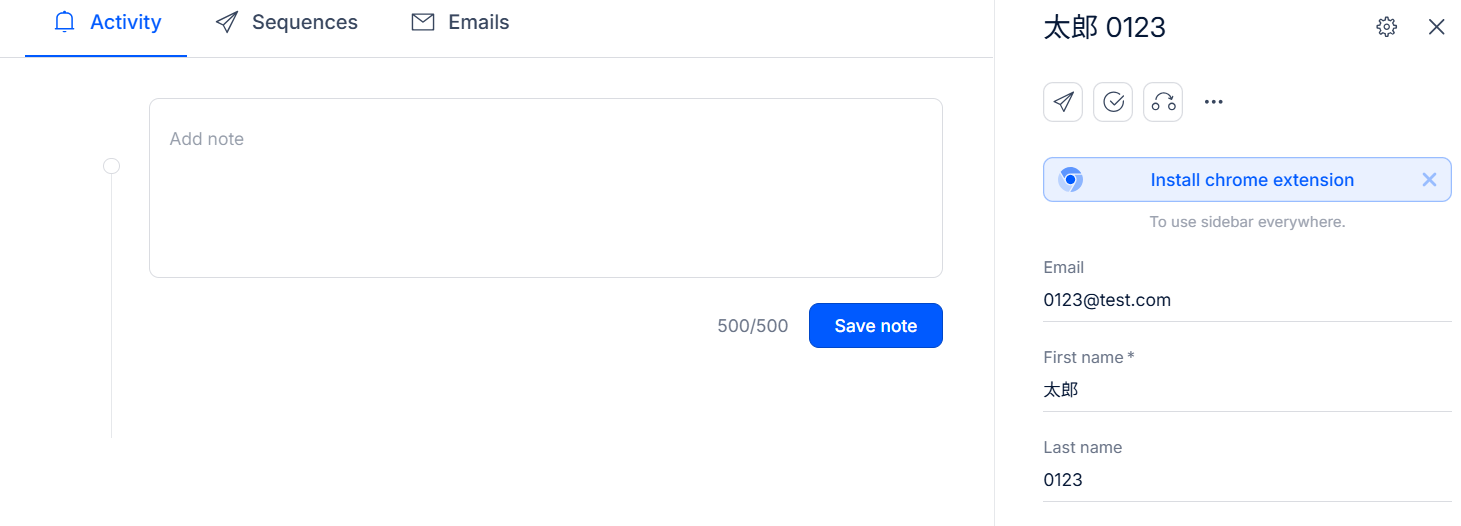Open the three-dot more options menu
The height and width of the screenshot is (526, 1461).
tap(1214, 102)
